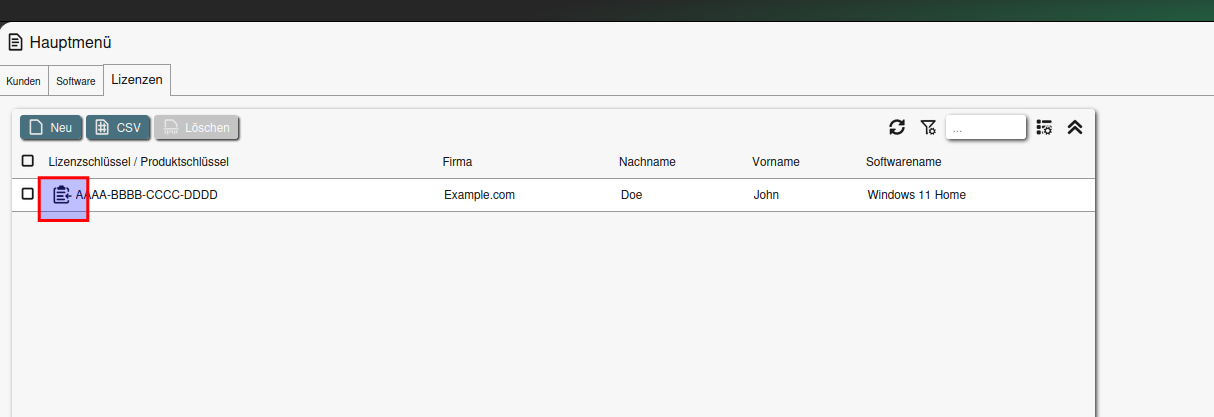Switch to the Software tab
The width and height of the screenshot is (1214, 417).
[x=76, y=81]
